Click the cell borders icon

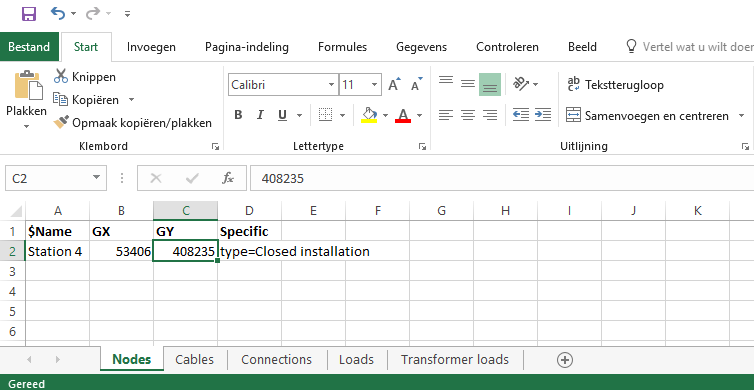[326, 115]
